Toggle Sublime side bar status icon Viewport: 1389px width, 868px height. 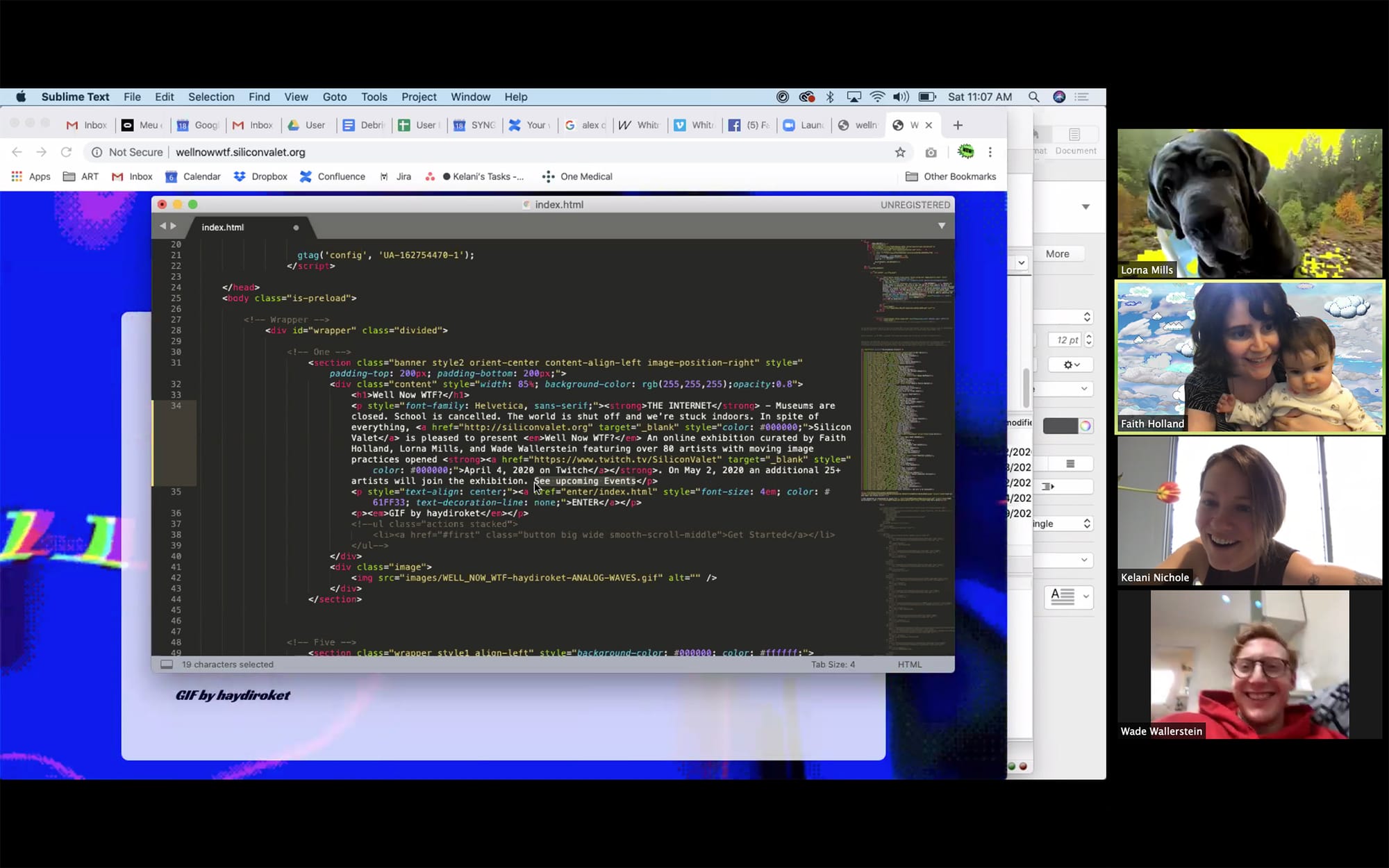pos(167,665)
